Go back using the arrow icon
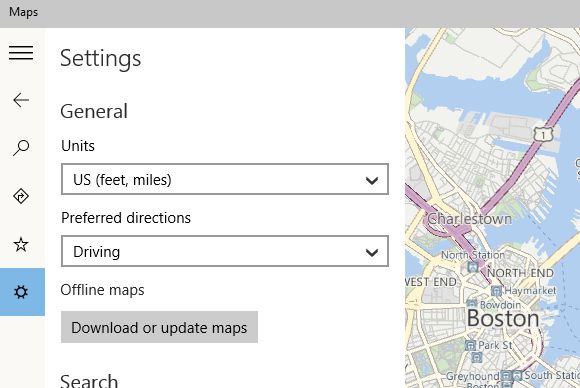The width and height of the screenshot is (580, 388). (21, 100)
